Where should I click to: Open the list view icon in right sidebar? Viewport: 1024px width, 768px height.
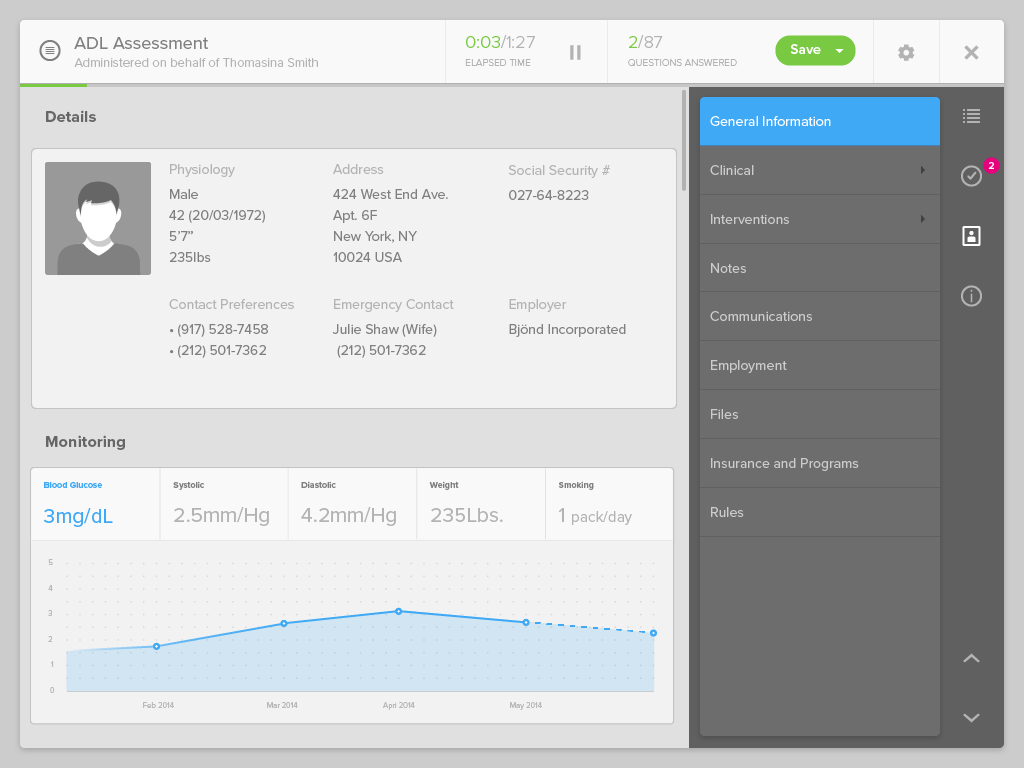971,116
